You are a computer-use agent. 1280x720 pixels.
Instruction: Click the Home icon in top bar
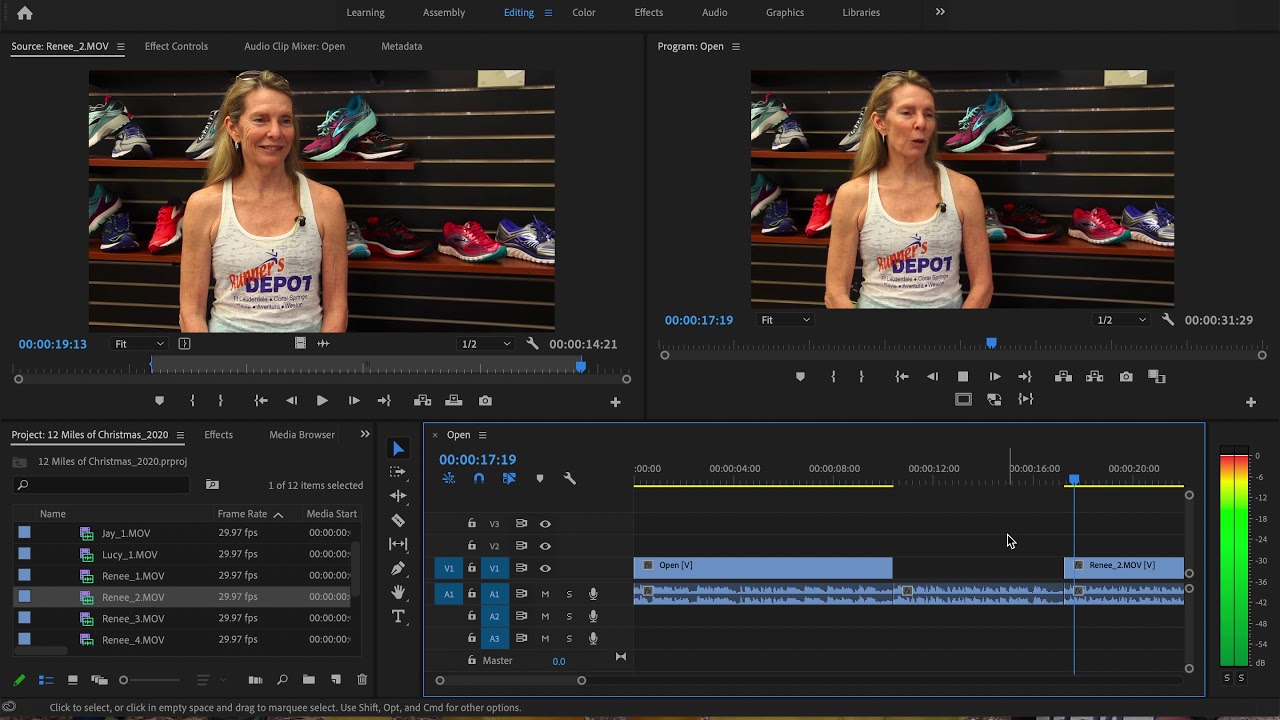[x=25, y=13]
